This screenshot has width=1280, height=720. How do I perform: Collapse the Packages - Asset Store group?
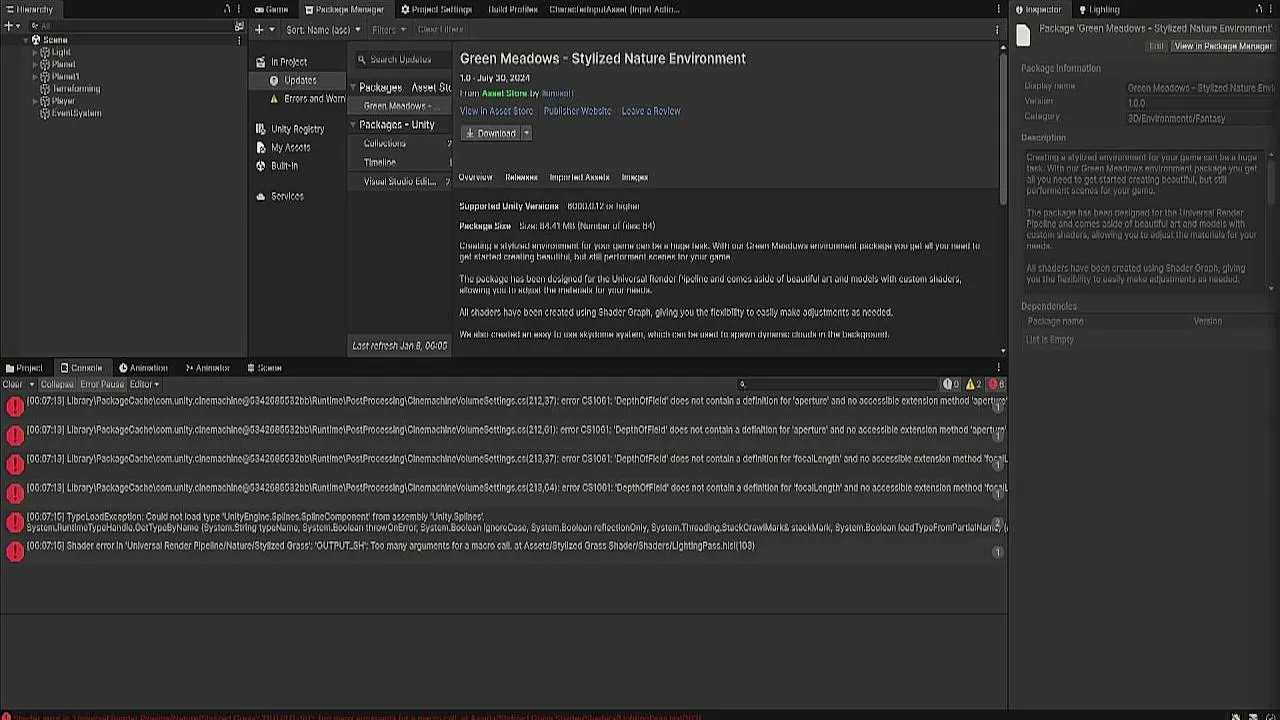353,87
